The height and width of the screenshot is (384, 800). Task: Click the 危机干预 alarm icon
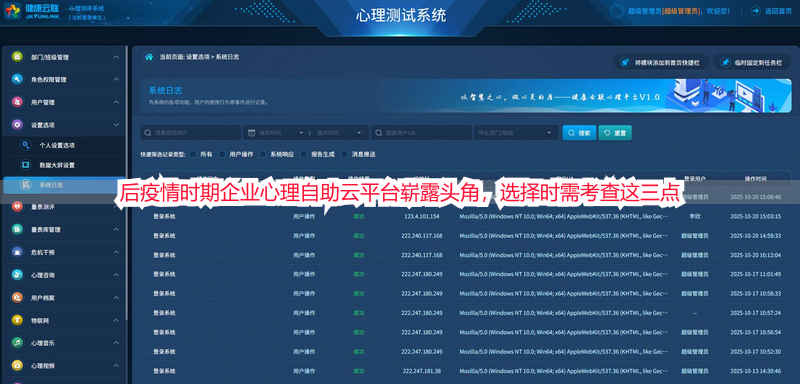pos(17,252)
